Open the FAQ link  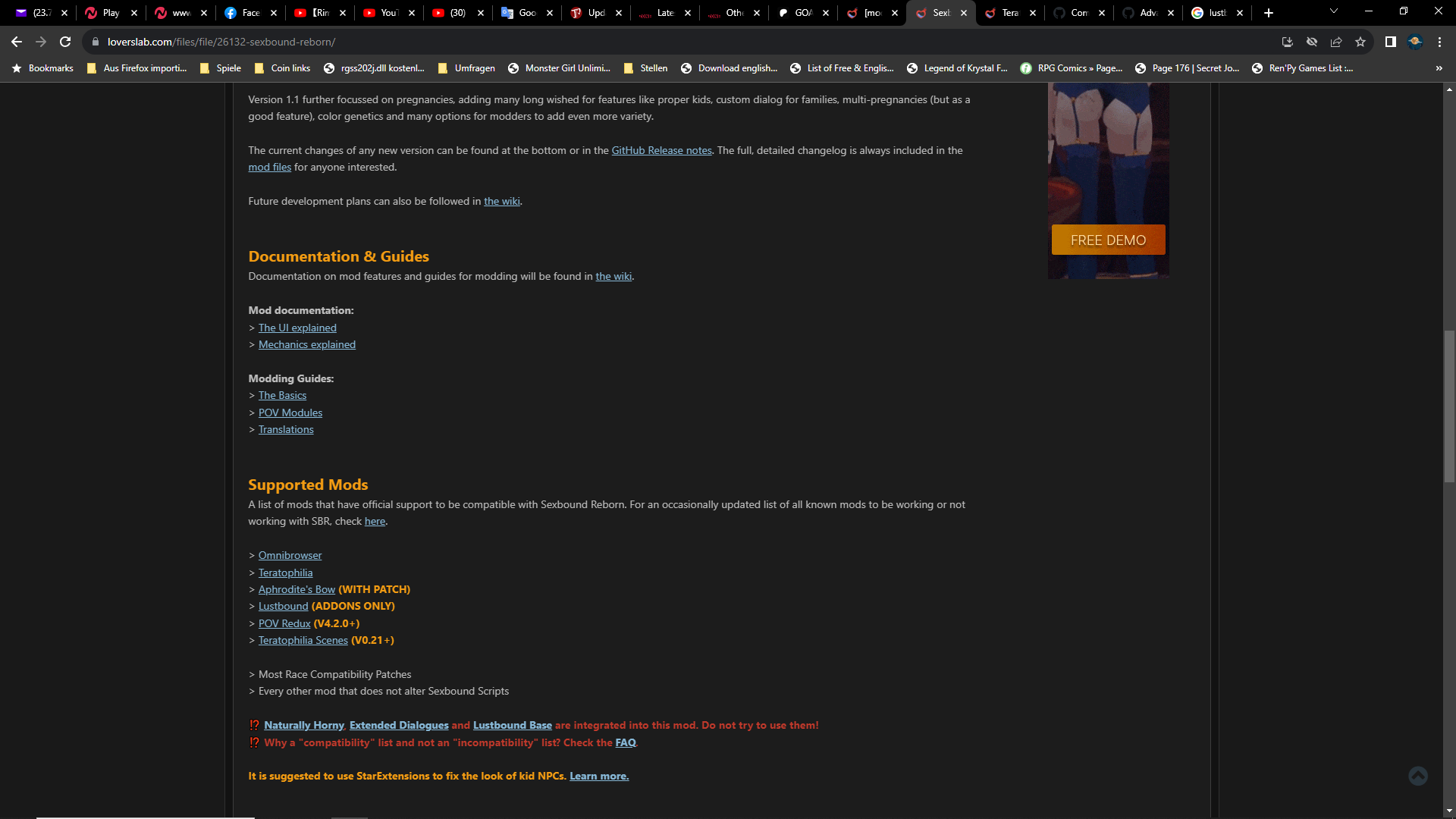click(x=625, y=742)
